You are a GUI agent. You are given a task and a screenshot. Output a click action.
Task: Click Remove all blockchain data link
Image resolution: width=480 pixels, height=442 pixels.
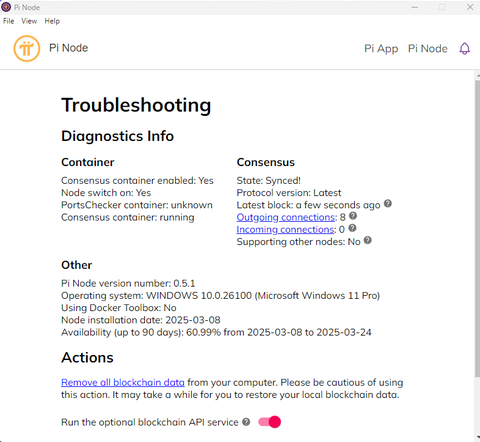pyautogui.click(x=123, y=382)
